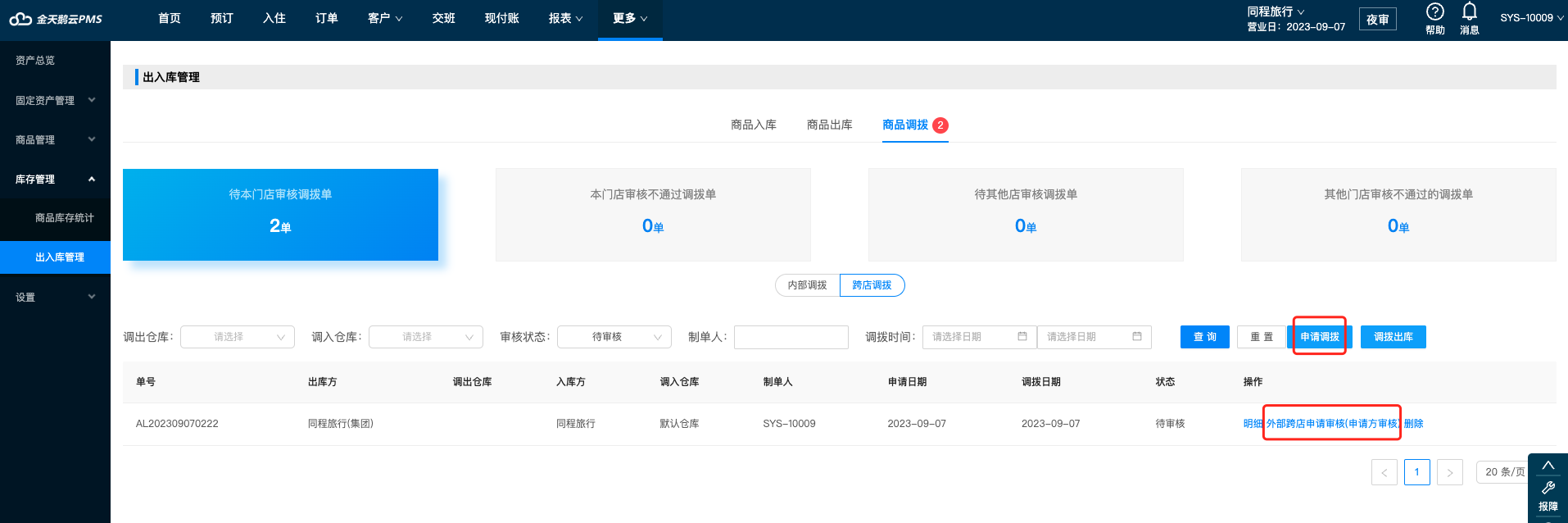Open 调入仓库 dropdown
The width and height of the screenshot is (1568, 523).
coord(426,337)
